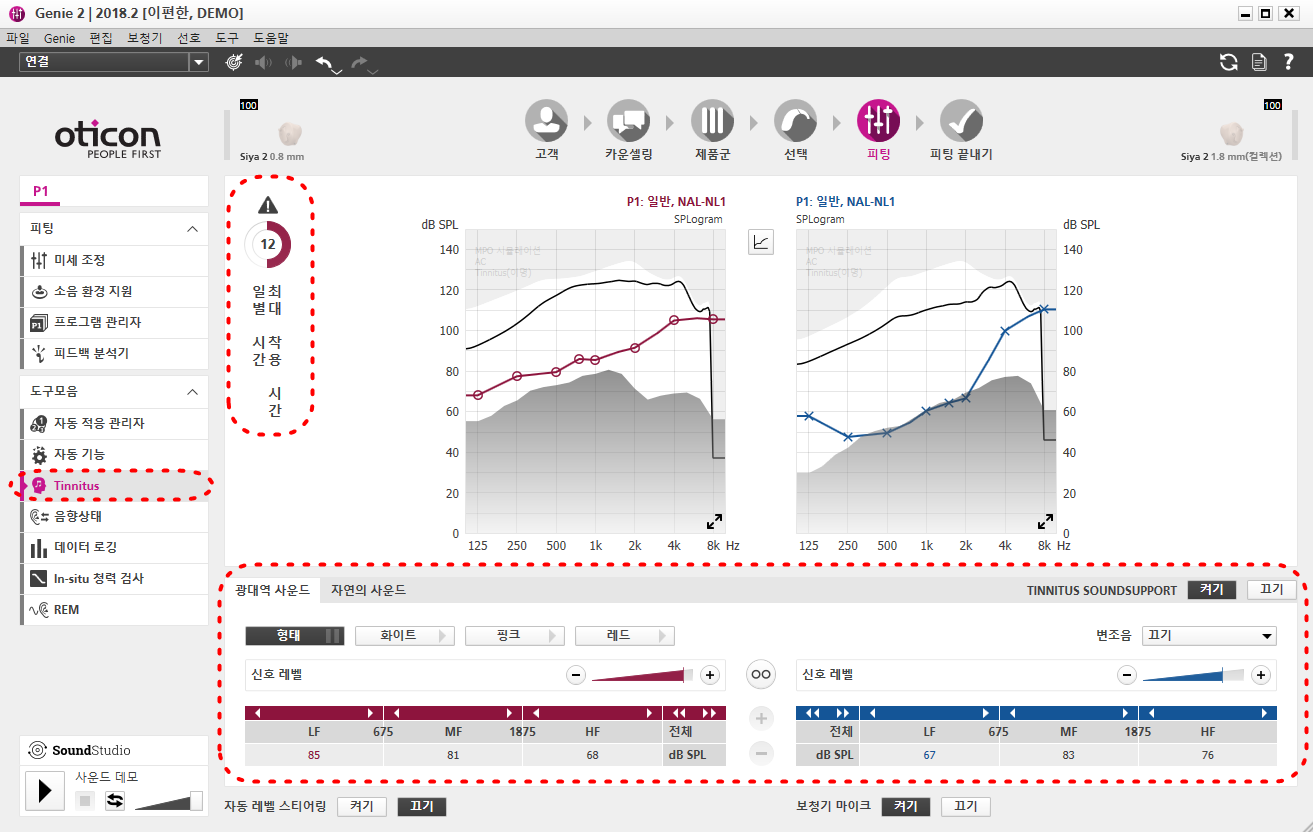Open 데이터 로깅 data logging
Viewport: 1313px width, 832px height.
point(114,547)
